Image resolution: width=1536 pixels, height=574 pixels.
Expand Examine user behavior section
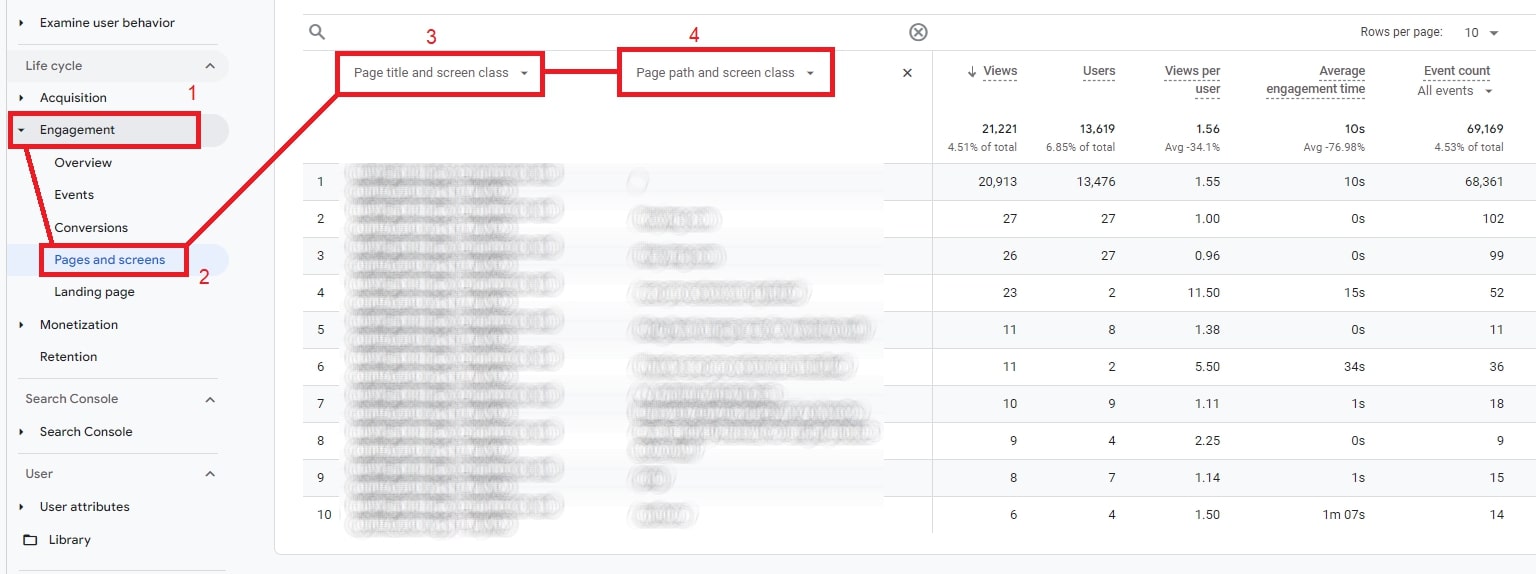pos(22,22)
